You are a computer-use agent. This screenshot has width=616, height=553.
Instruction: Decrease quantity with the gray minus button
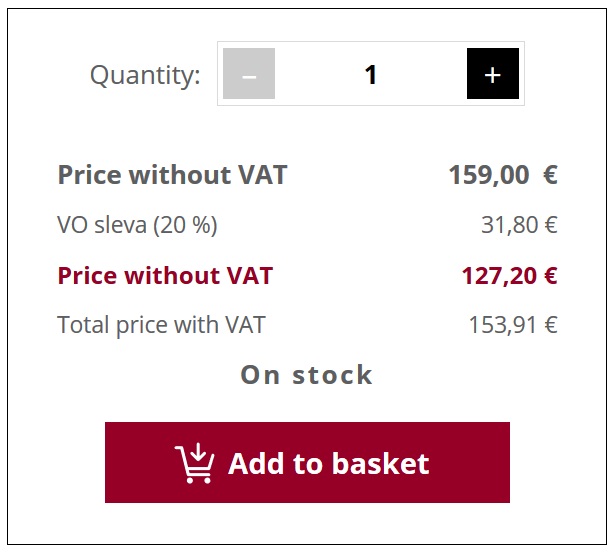coord(249,73)
